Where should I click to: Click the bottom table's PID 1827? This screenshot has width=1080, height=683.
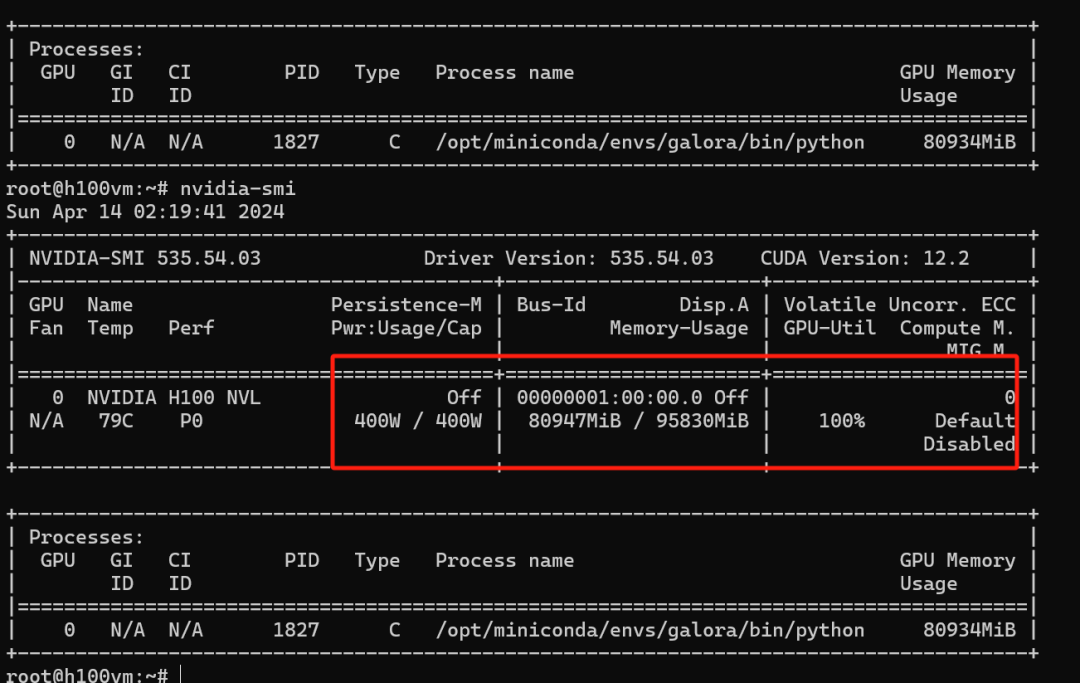pos(296,630)
